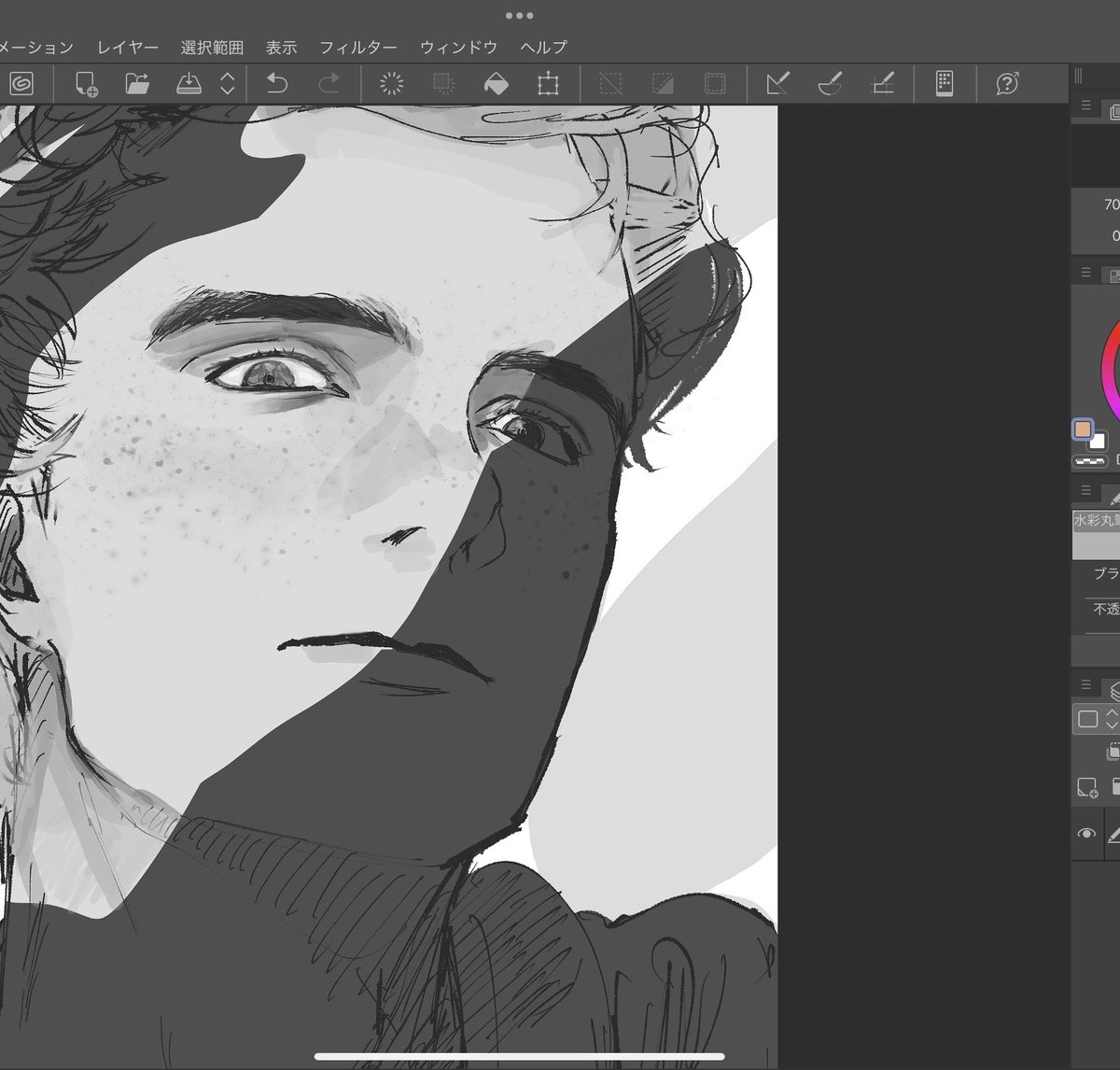Tap the three-dot multitasking control

coord(519,16)
